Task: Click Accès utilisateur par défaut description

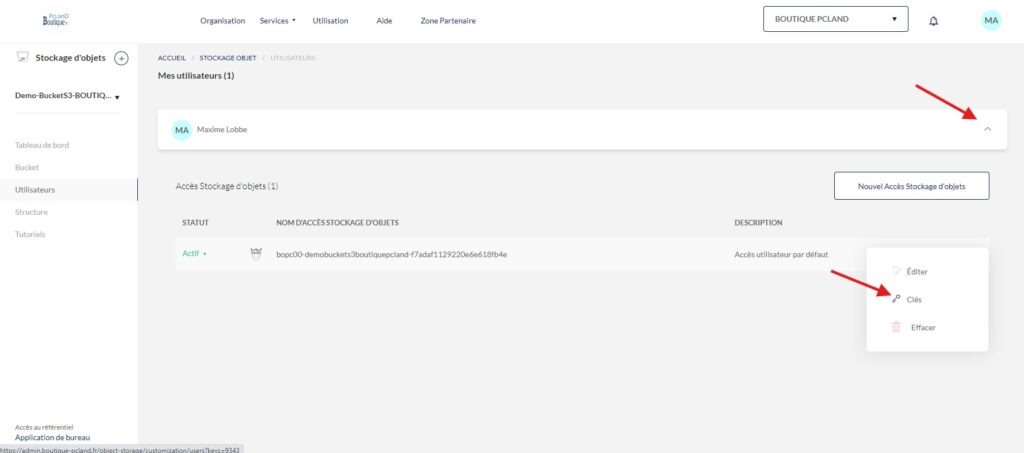Action: coord(781,255)
